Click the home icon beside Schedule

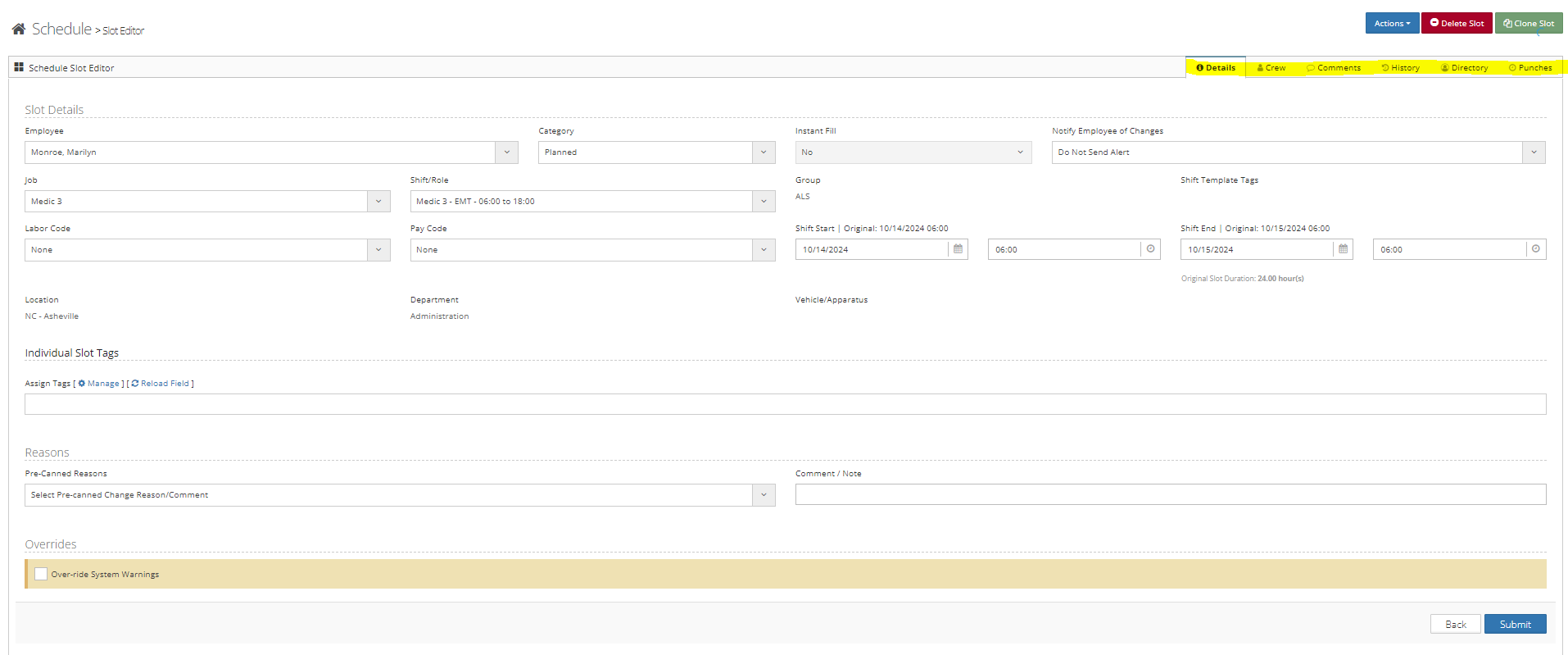tap(18, 30)
